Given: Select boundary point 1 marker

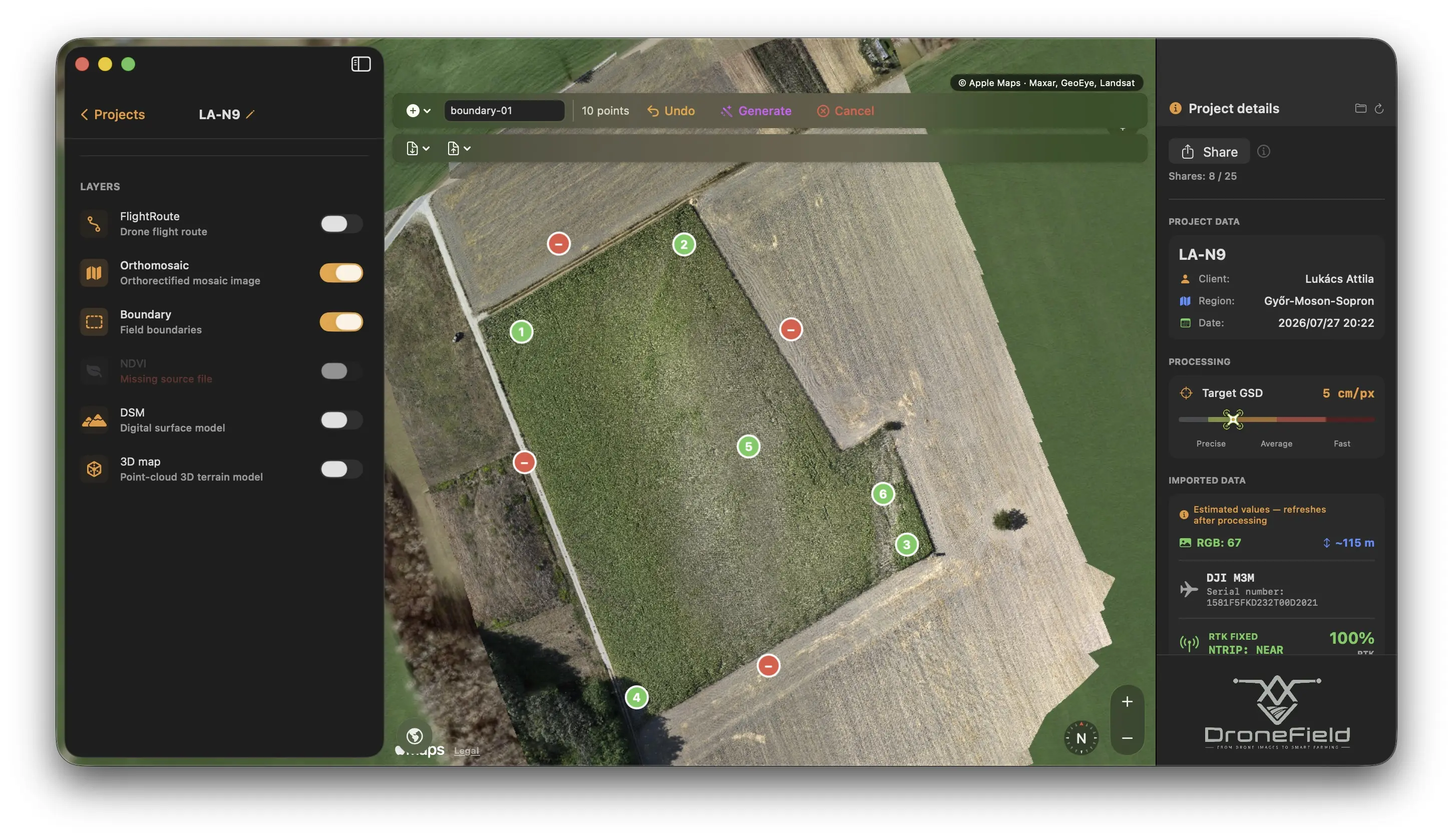Looking at the screenshot, I should pos(521,331).
